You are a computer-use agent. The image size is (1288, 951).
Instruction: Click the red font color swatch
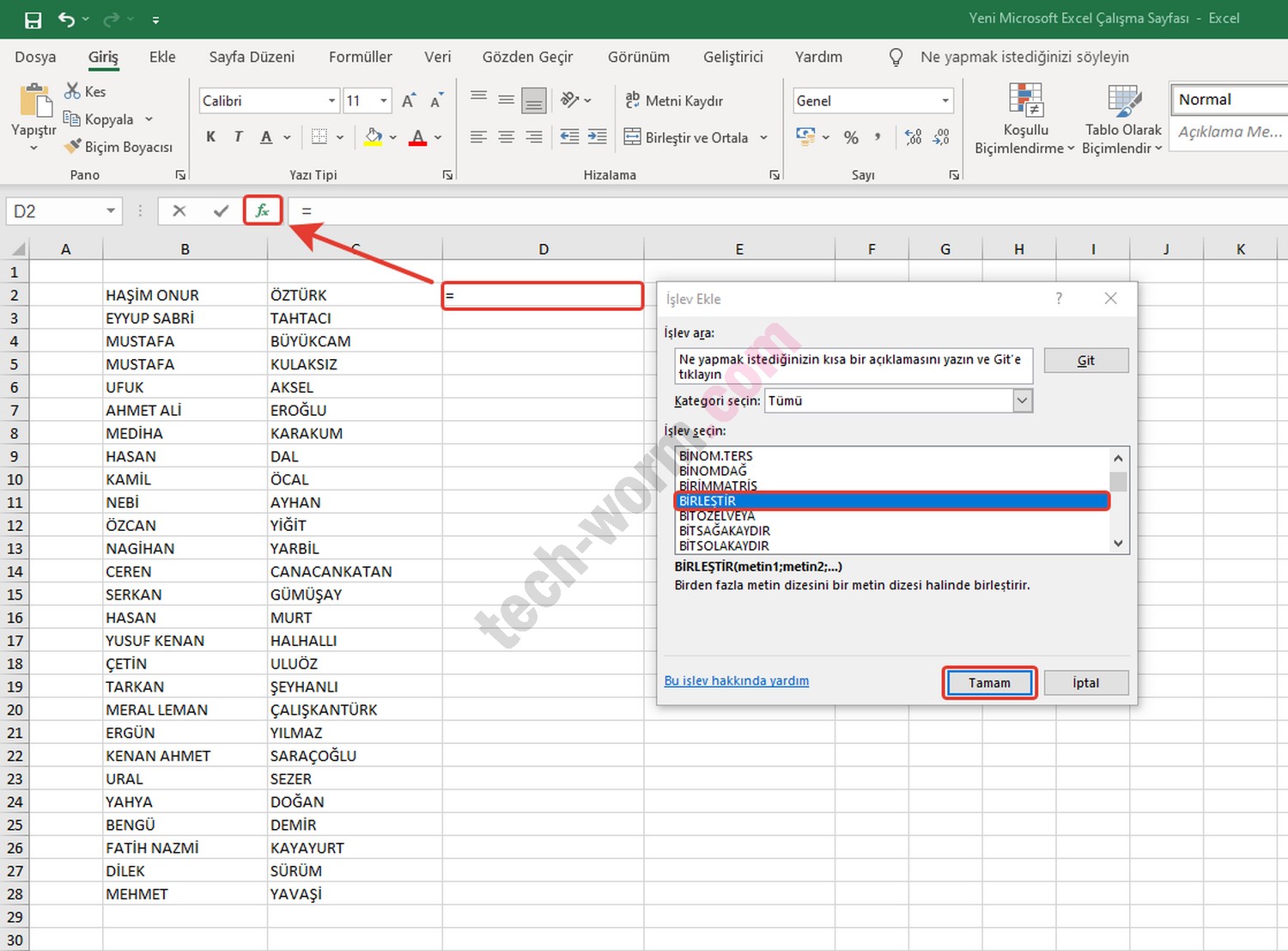tap(418, 137)
